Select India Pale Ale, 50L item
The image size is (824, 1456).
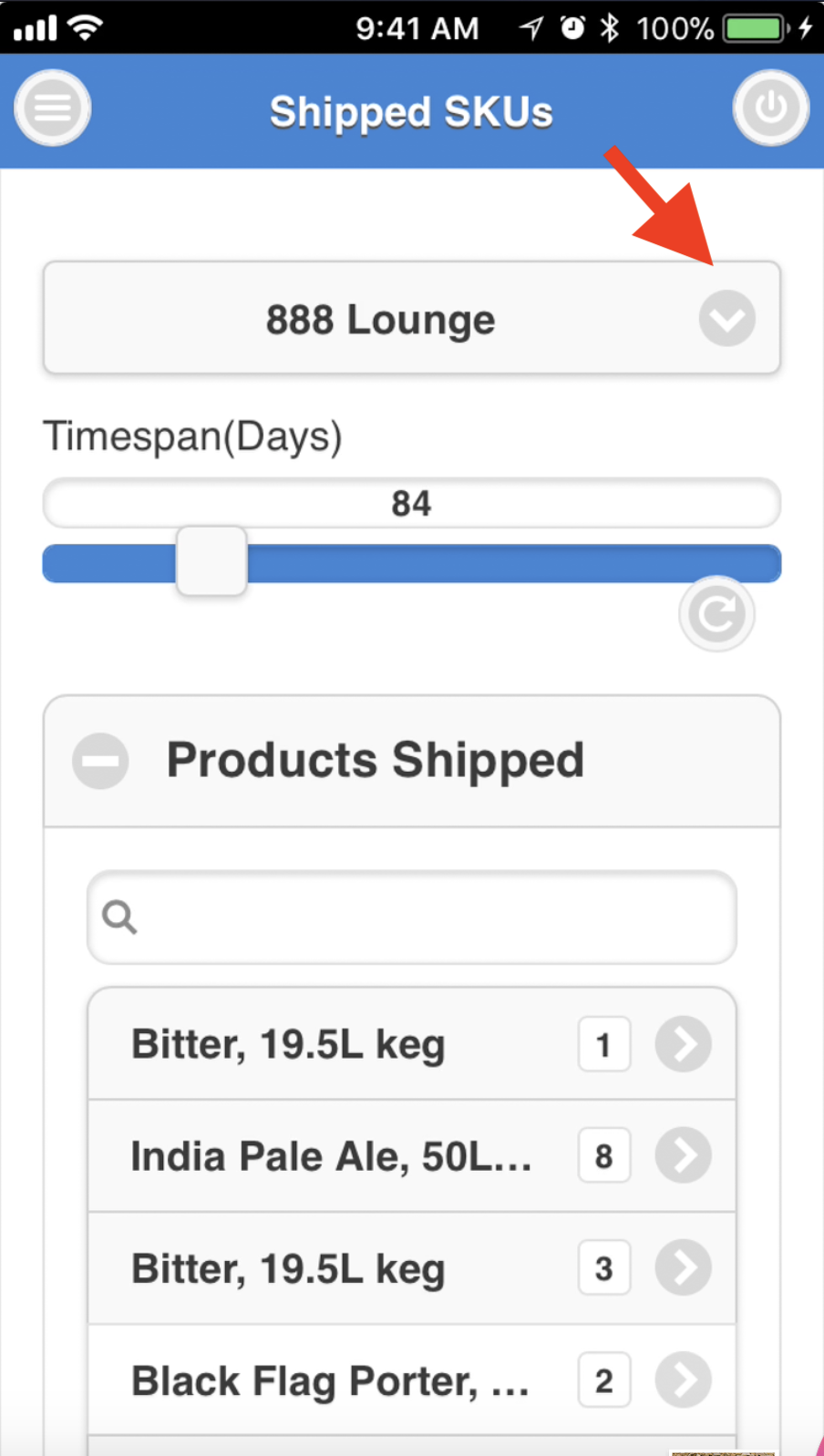click(x=330, y=1156)
